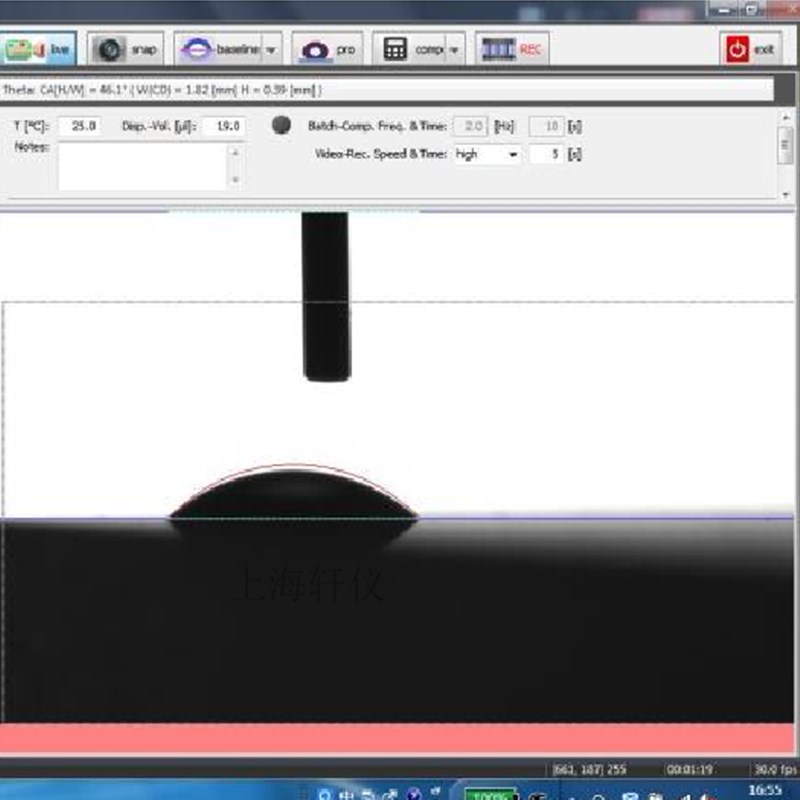The width and height of the screenshot is (800, 800).
Task: Click the Disp.-Vol. [µl] input field
Action: click(224, 126)
